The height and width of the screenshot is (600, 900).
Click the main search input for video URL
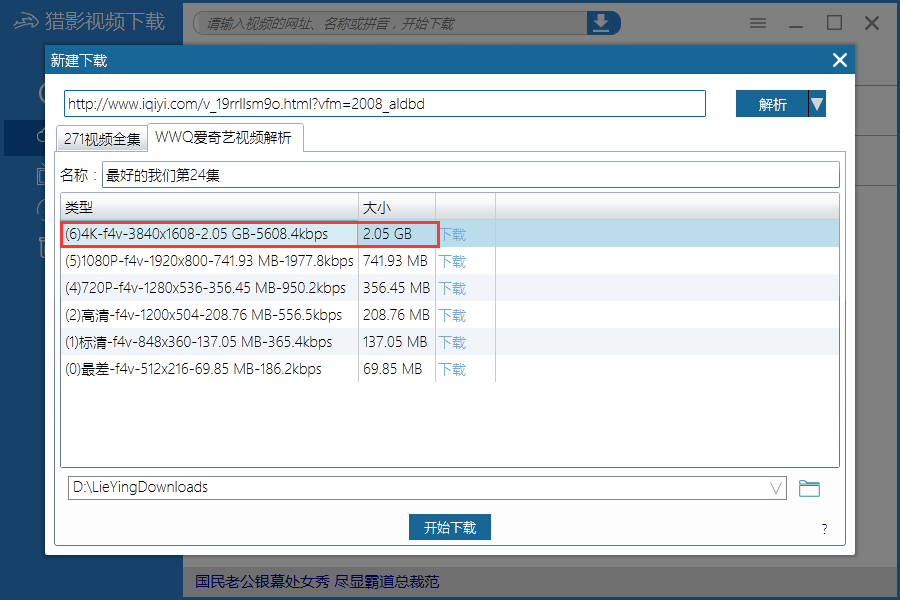click(390, 23)
